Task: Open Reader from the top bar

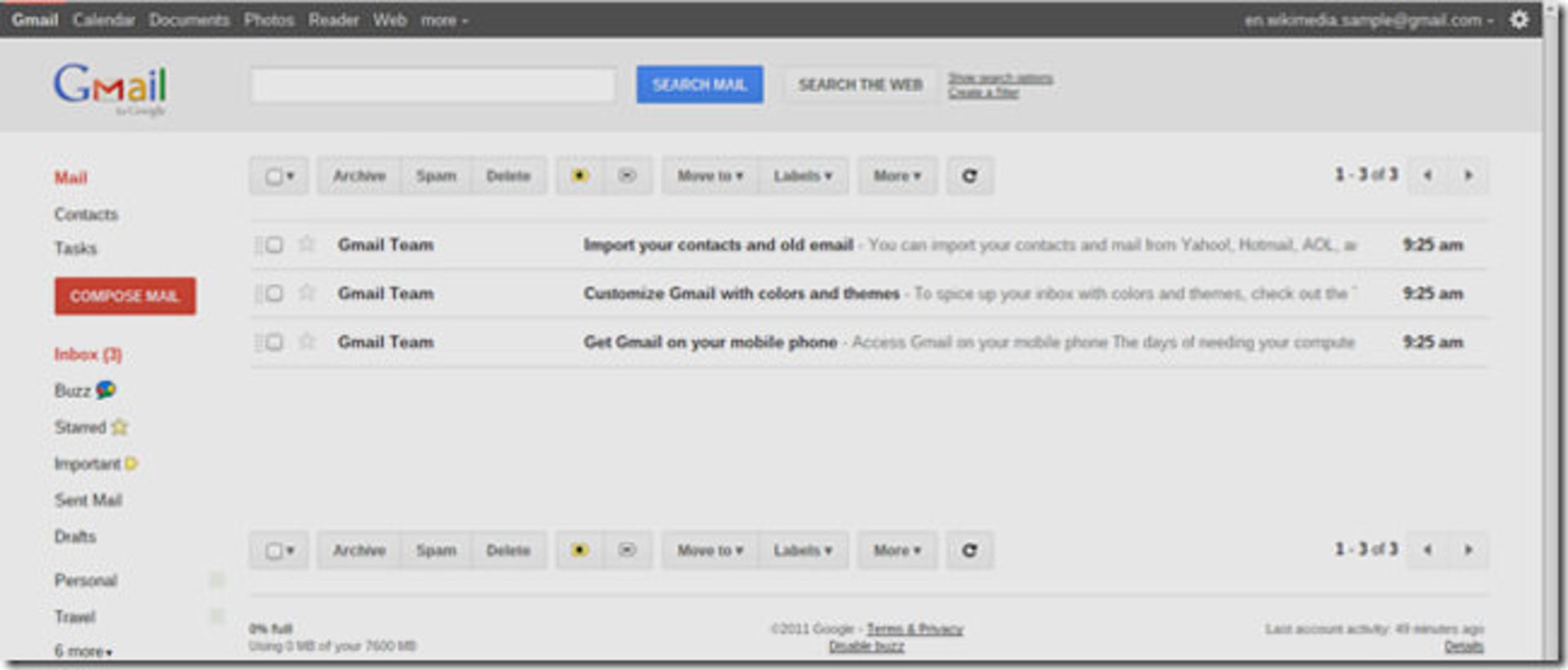Action: click(x=333, y=20)
